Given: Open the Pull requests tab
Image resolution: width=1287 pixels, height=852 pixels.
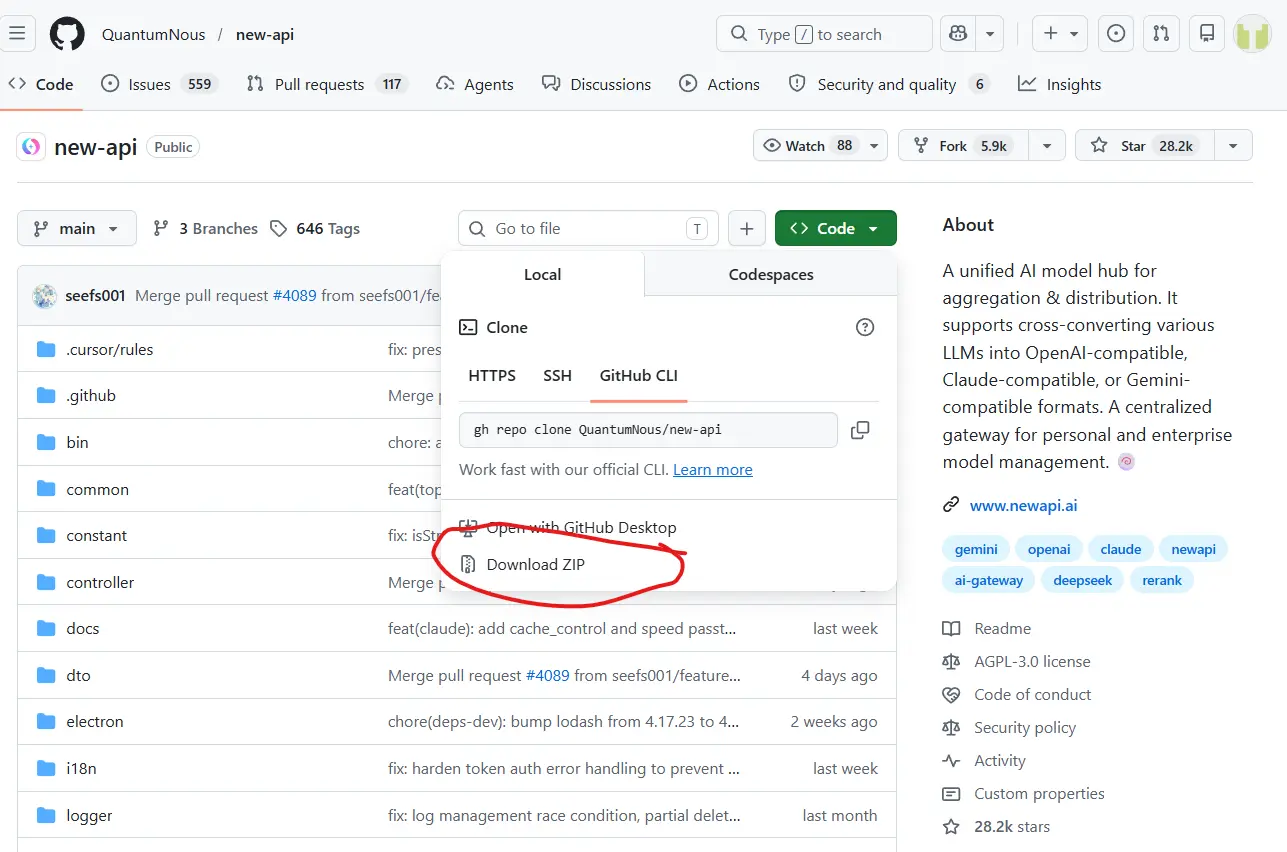Looking at the screenshot, I should [x=326, y=84].
